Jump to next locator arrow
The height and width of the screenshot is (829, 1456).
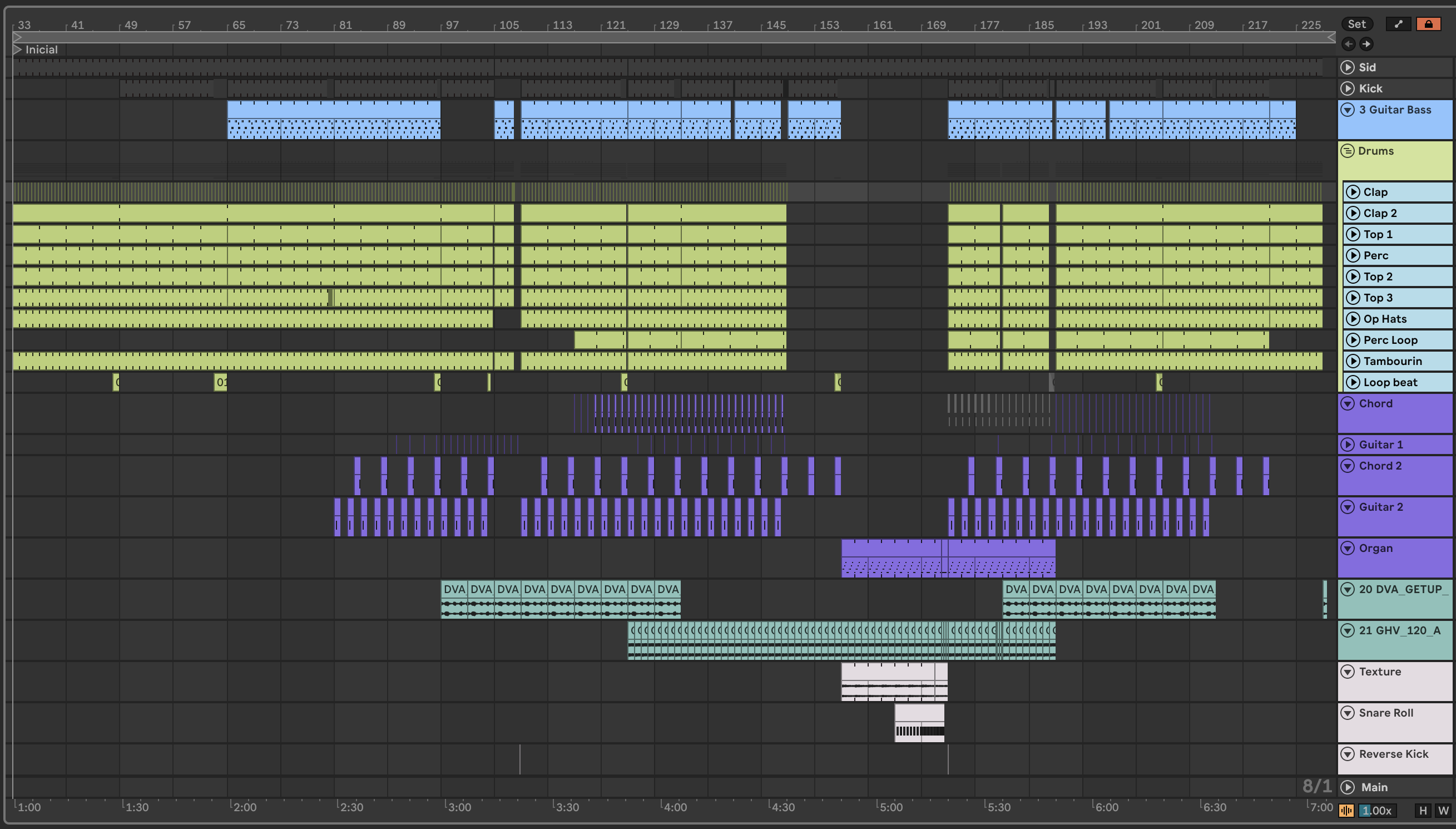[1366, 44]
